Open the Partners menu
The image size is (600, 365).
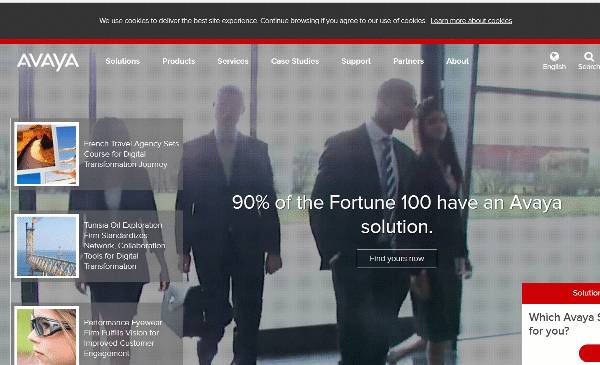[x=409, y=61]
